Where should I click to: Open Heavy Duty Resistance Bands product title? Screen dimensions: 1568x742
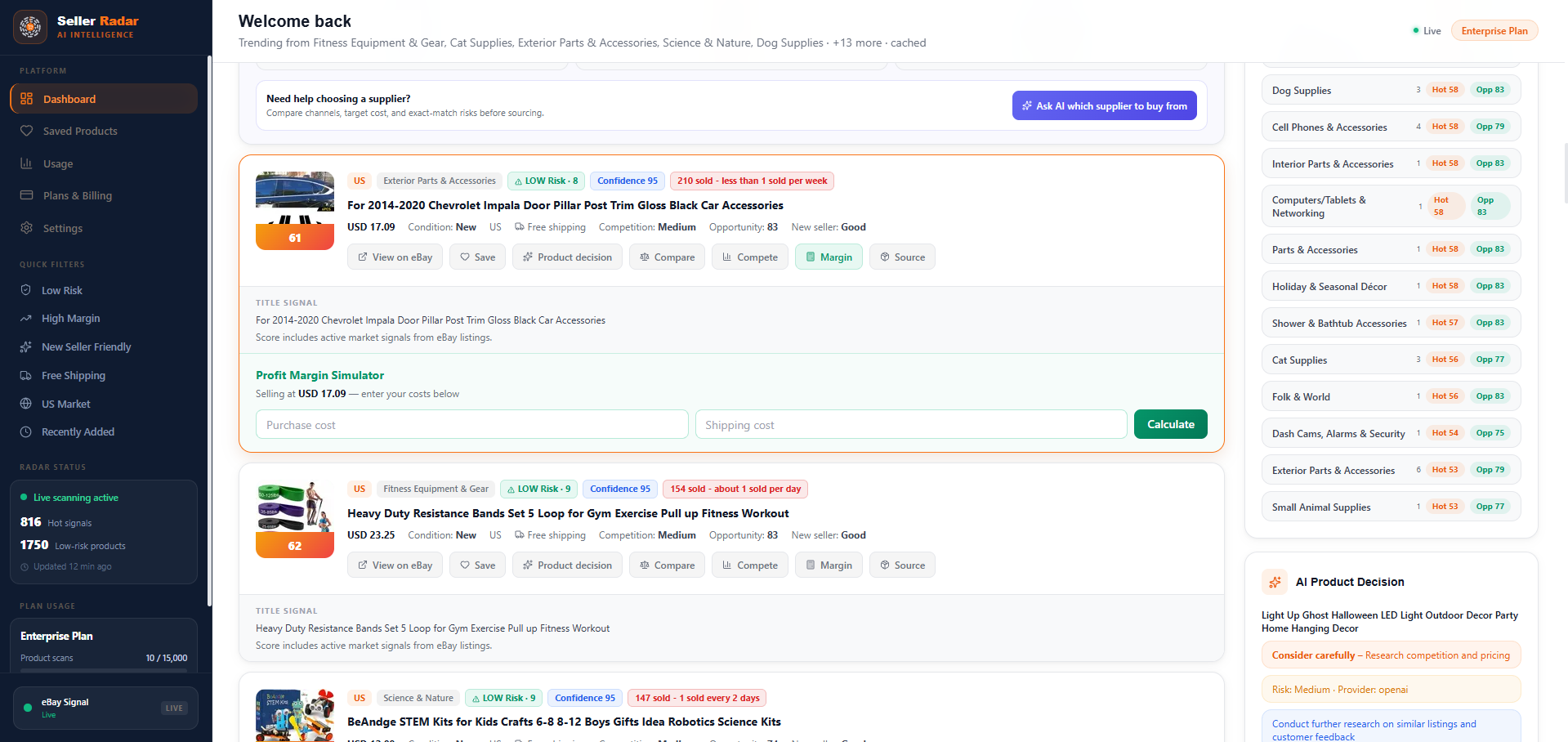(x=568, y=513)
